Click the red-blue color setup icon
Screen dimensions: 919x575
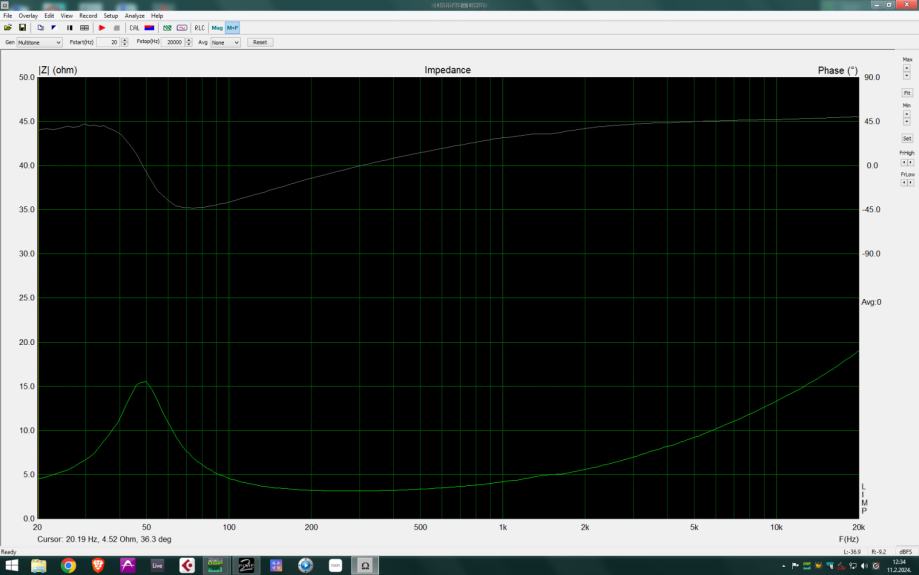pos(149,28)
